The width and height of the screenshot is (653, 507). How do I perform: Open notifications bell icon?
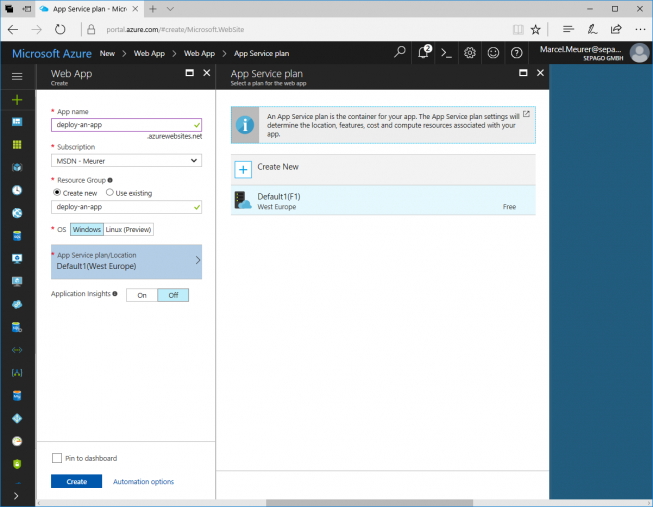pos(424,52)
